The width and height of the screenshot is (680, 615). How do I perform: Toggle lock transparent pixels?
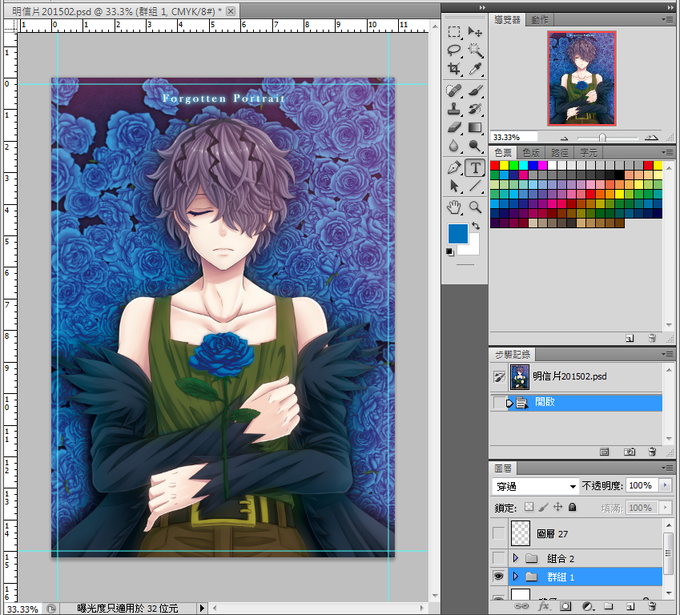tap(529, 507)
